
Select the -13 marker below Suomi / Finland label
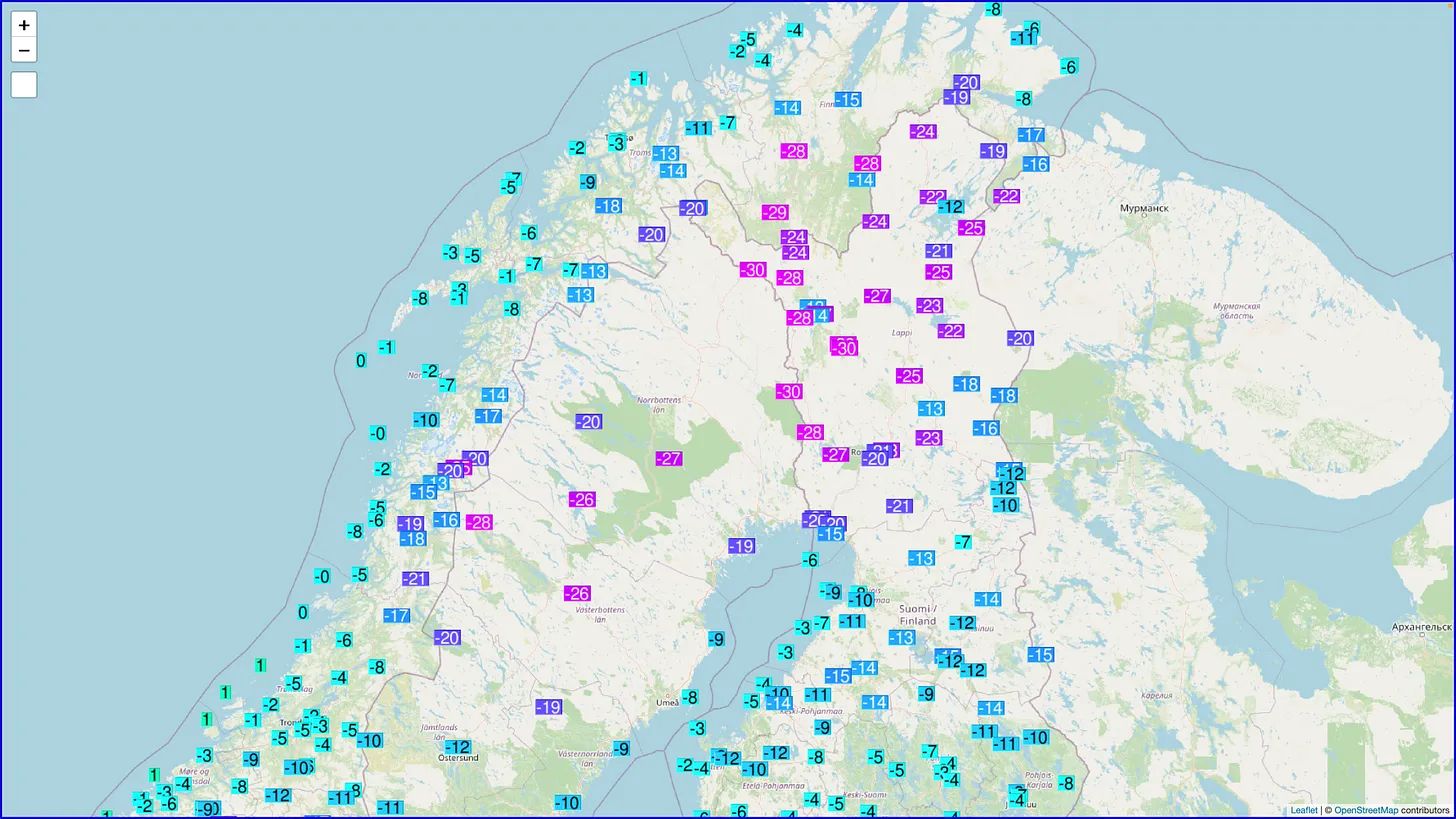pos(902,637)
